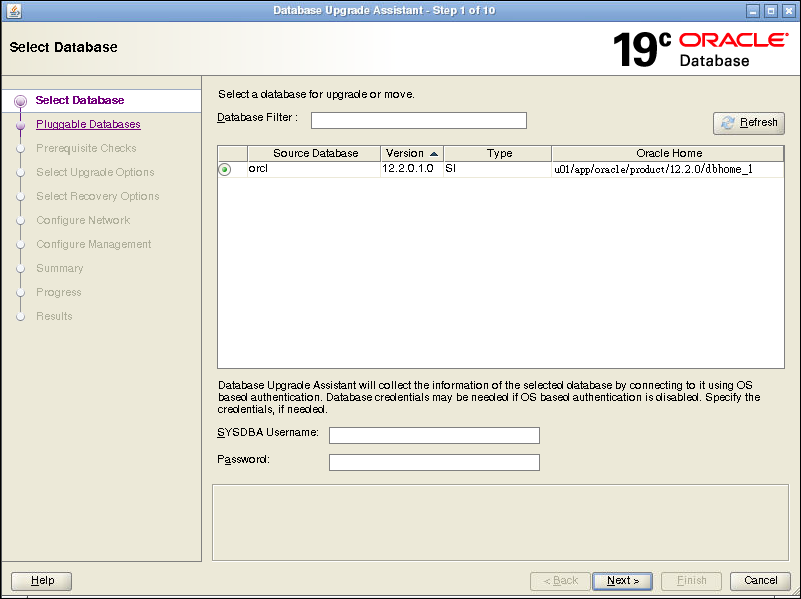Click the Source Database column header
Screen dimensions: 801x599
tap(315, 153)
